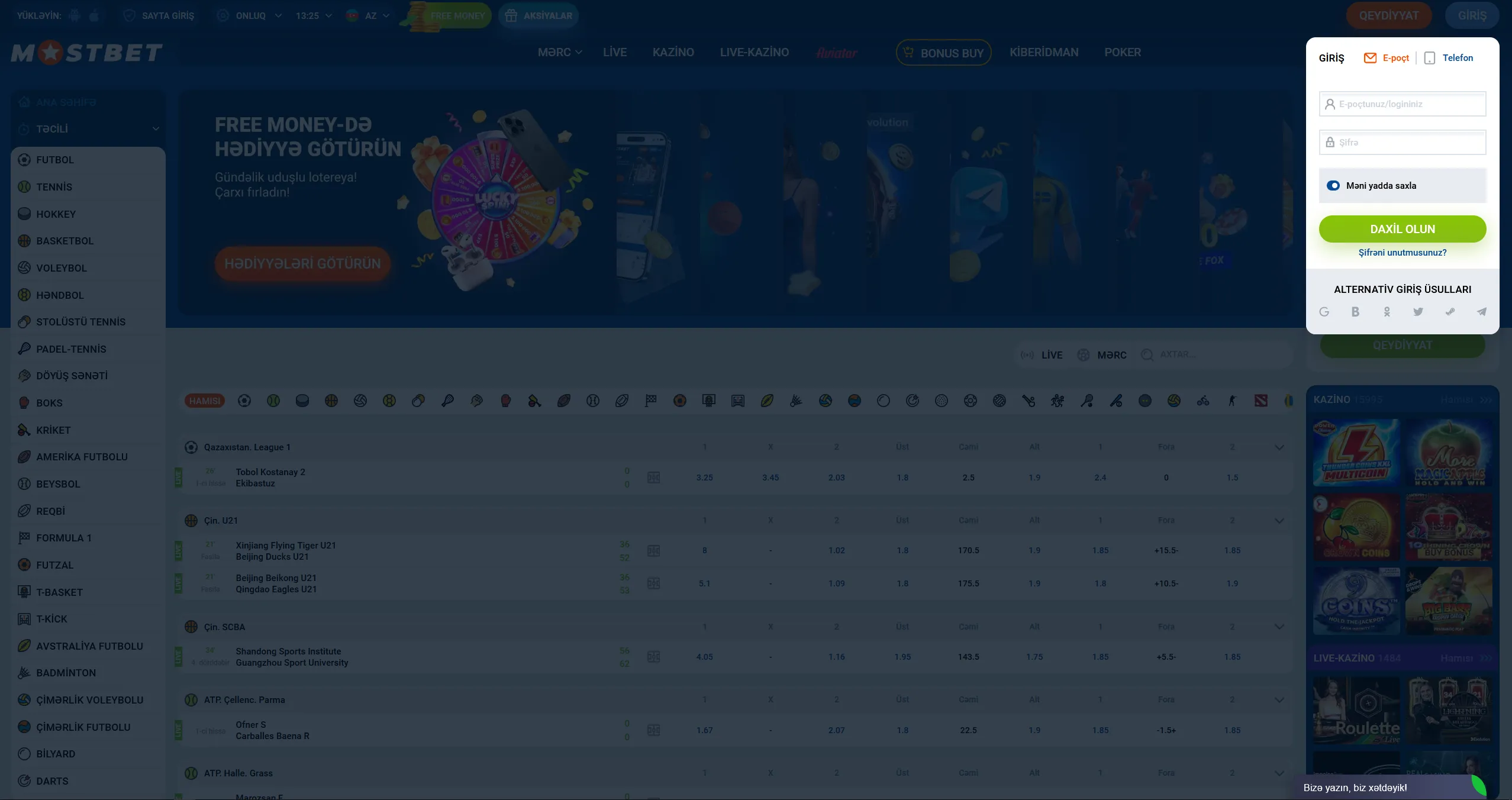This screenshot has height=800, width=1512.
Task: Click the Mostbet logo
Action: tap(86, 53)
